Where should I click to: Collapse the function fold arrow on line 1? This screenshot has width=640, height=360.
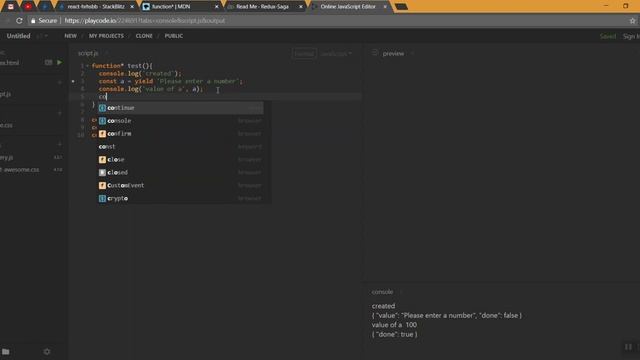[x=87, y=66]
